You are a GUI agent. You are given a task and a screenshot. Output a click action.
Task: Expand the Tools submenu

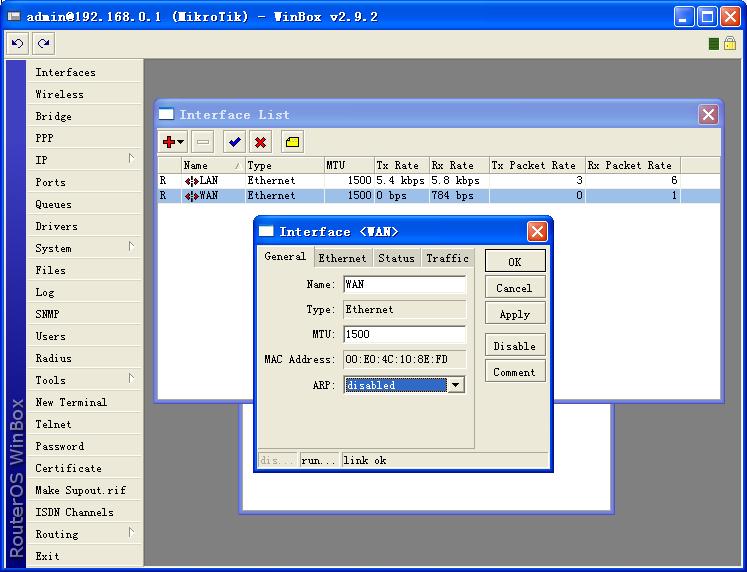click(85, 380)
